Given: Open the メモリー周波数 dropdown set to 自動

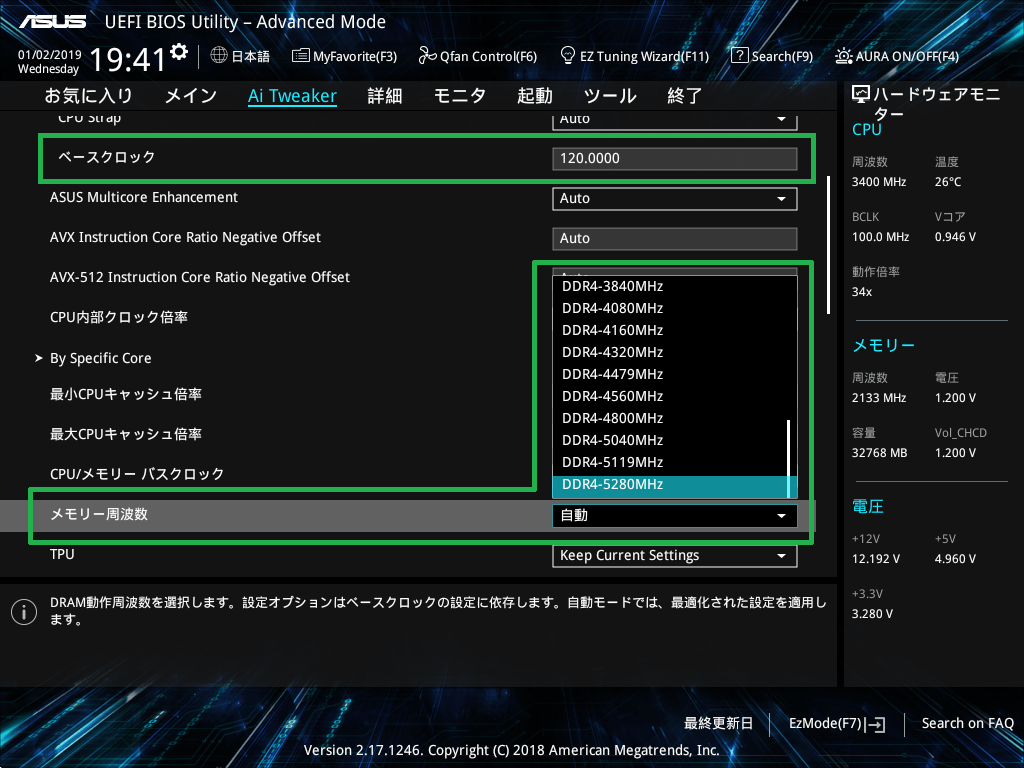Looking at the screenshot, I should (x=674, y=515).
